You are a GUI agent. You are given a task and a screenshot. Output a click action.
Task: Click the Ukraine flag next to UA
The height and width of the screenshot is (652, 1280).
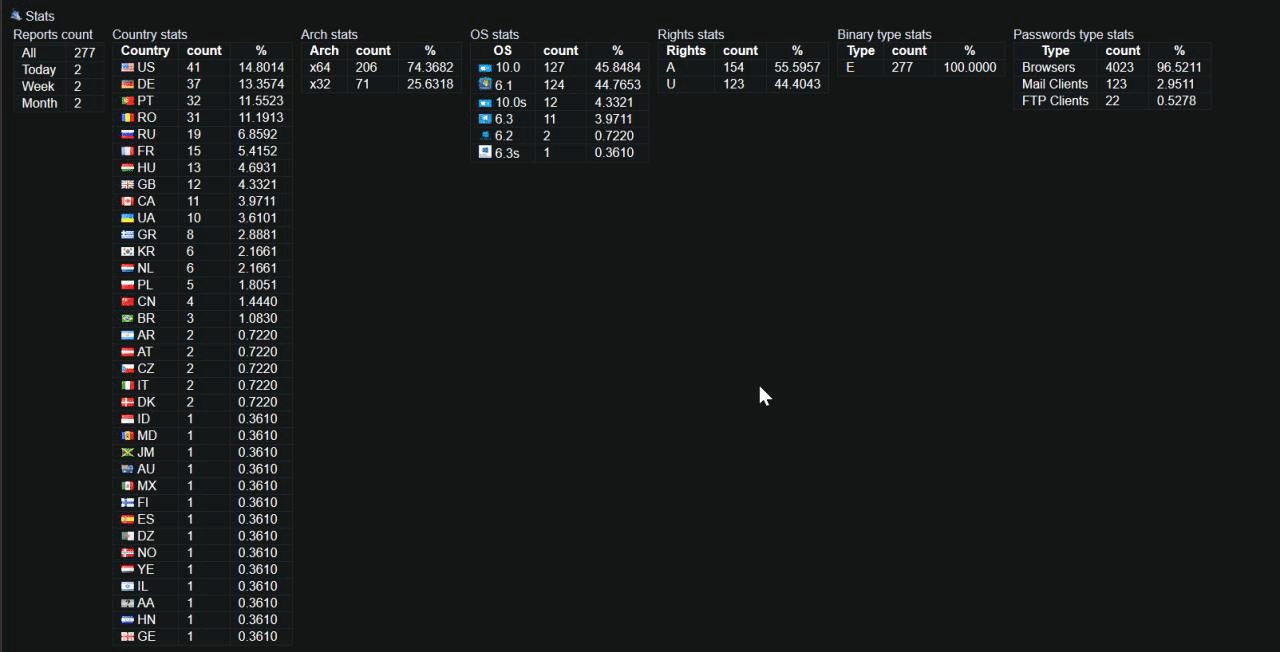coord(127,218)
